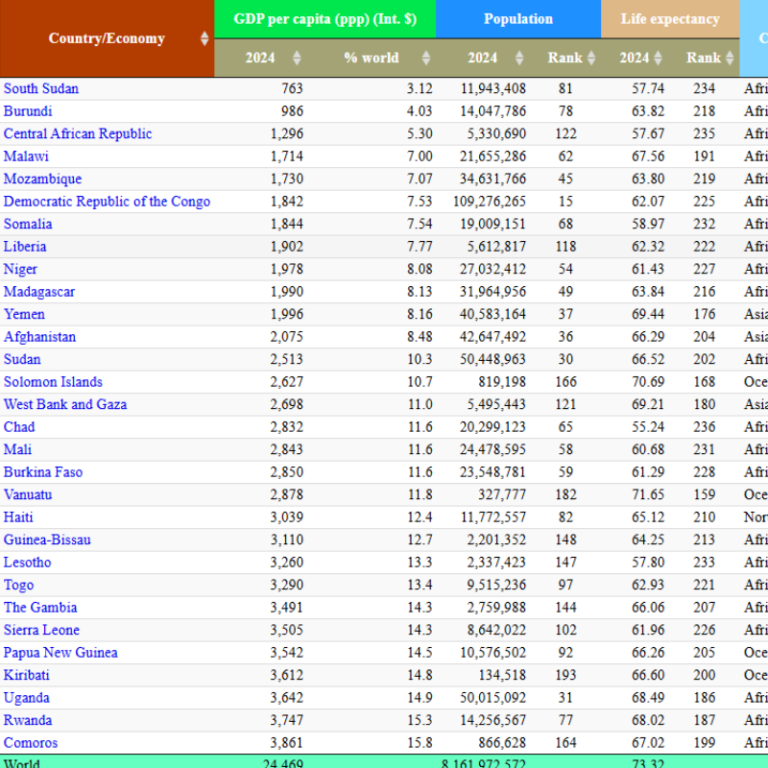Click Democratic Republic of the Congo link

(x=107, y=201)
